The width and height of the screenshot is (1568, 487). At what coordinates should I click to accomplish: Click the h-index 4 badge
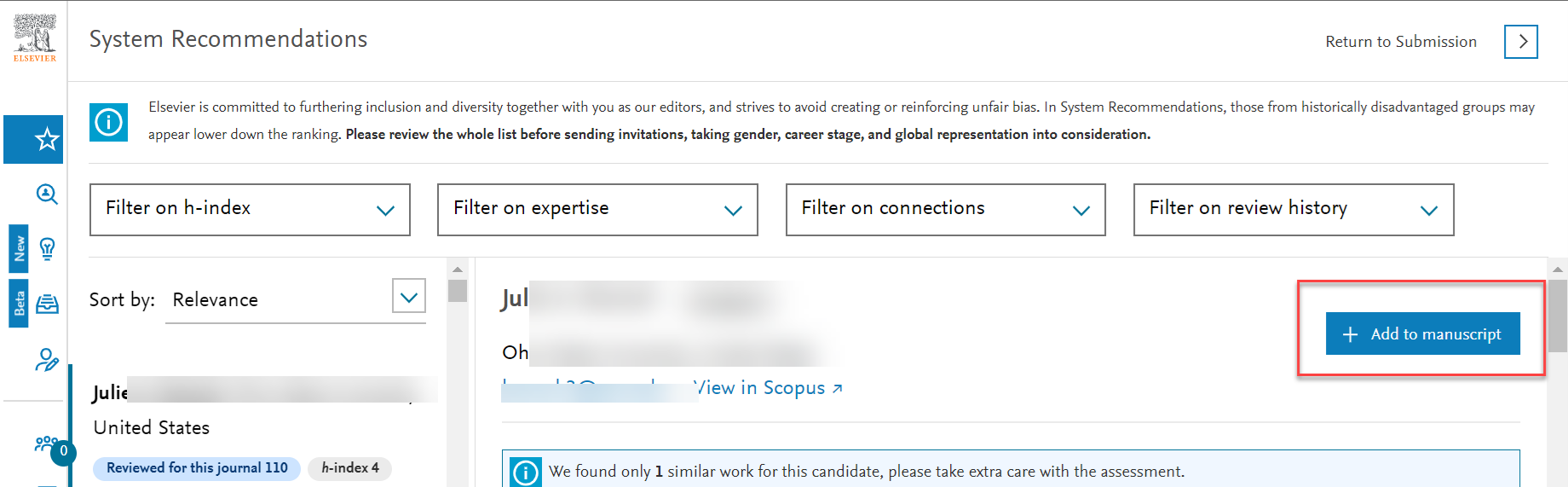click(x=349, y=468)
